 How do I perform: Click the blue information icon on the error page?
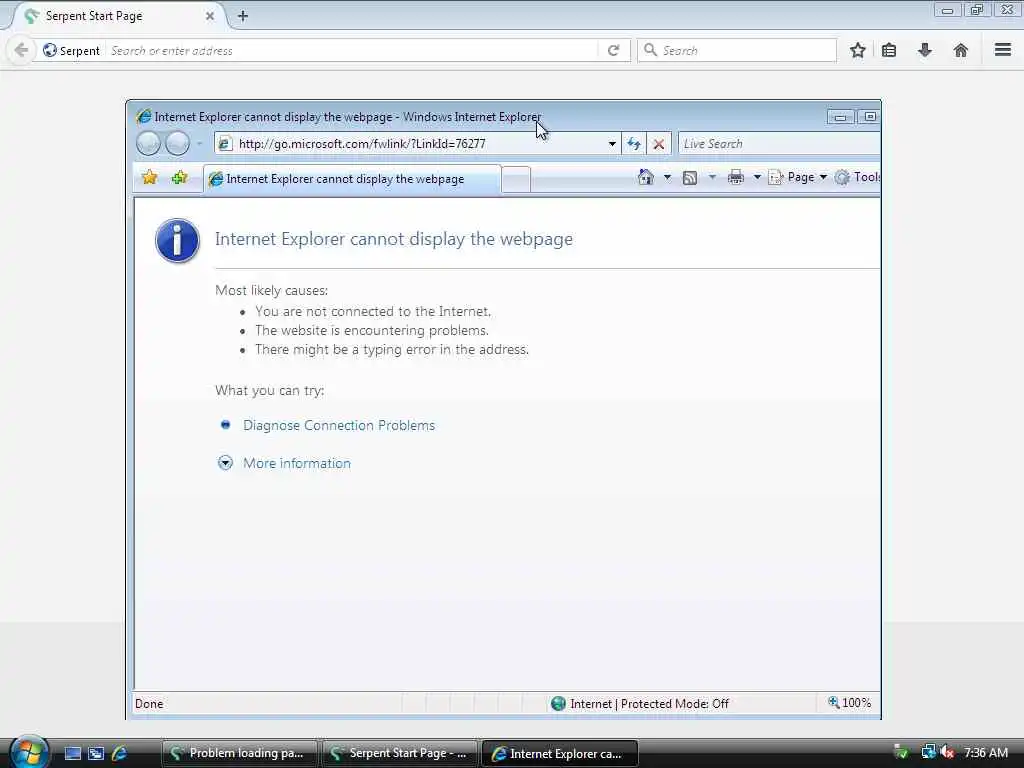(x=177, y=240)
